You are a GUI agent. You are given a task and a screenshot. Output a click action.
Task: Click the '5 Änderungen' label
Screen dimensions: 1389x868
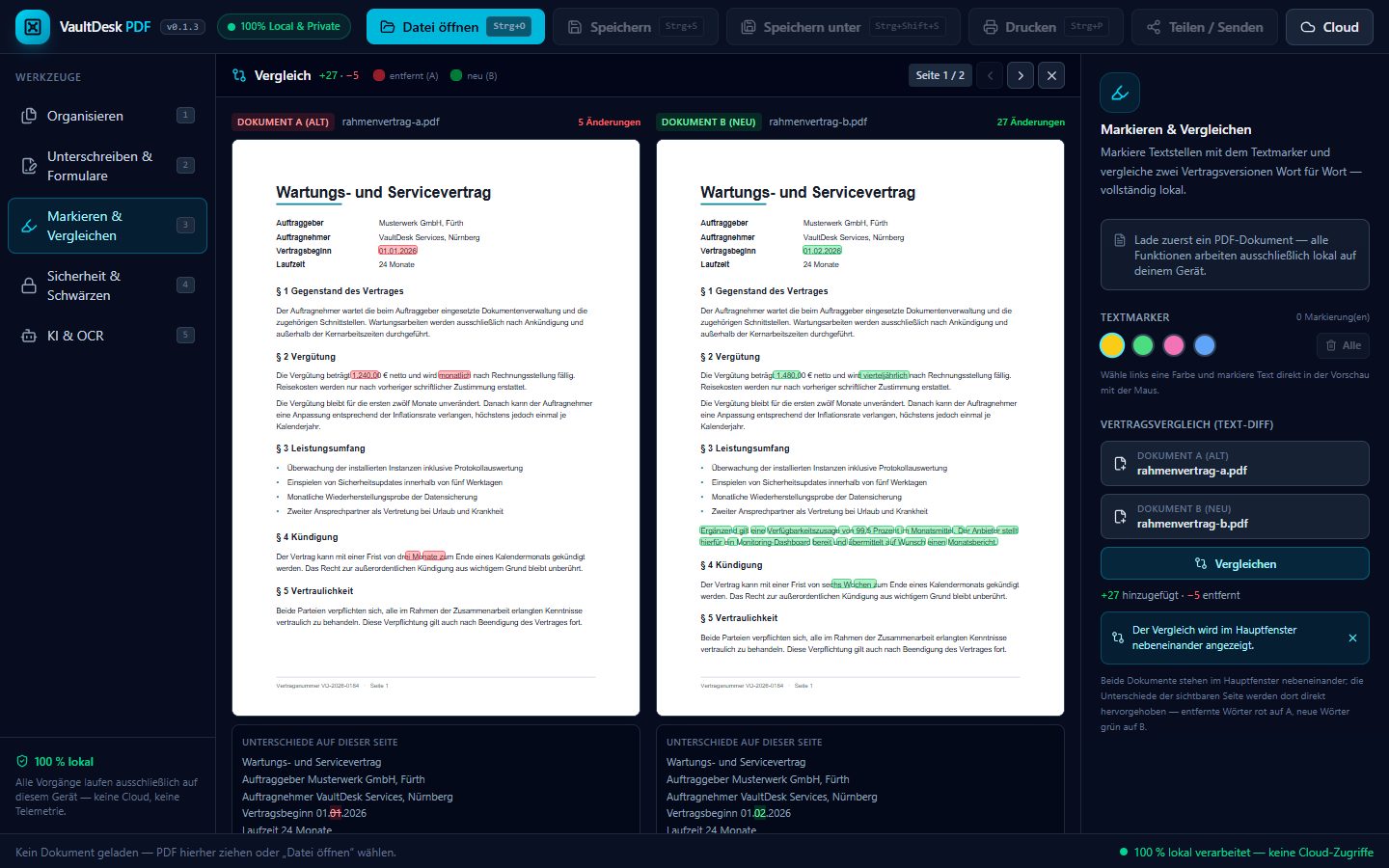pyautogui.click(x=610, y=122)
